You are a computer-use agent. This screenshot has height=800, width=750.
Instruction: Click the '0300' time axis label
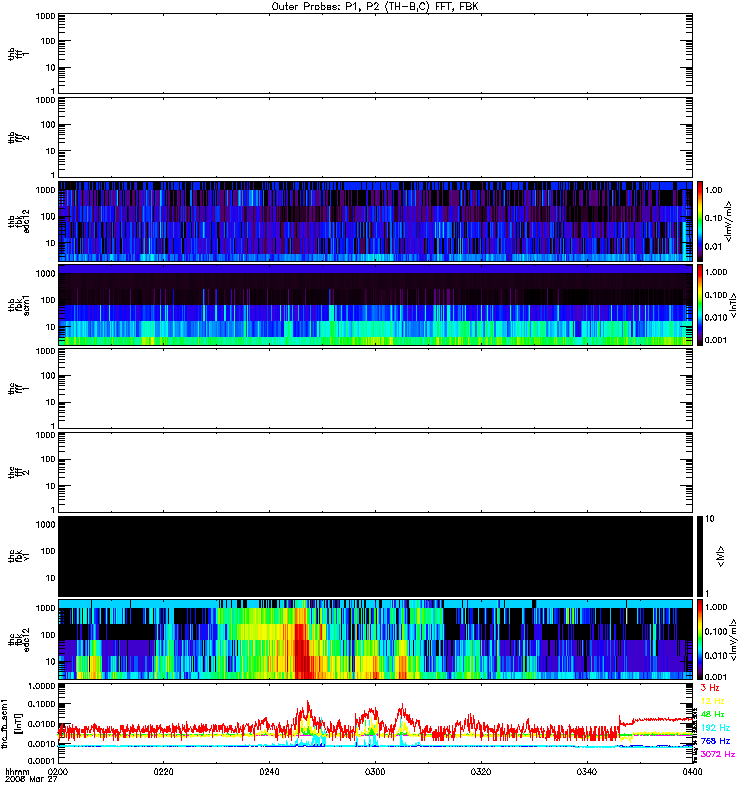(x=375, y=772)
